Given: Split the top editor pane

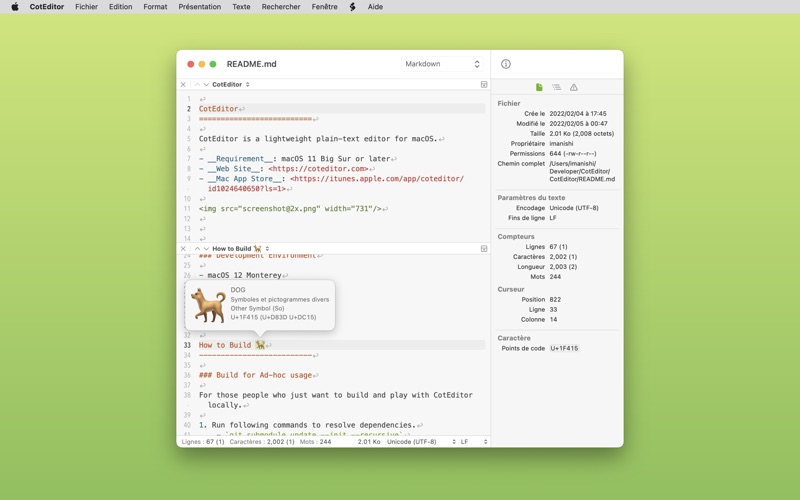Looking at the screenshot, I should [x=484, y=85].
